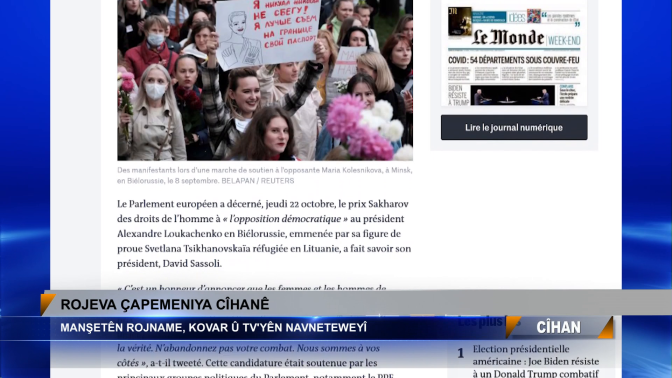Screen dimensions: 672x378
Task: Click the italic l'opposition démocratique quote
Action: click(x=285, y=219)
